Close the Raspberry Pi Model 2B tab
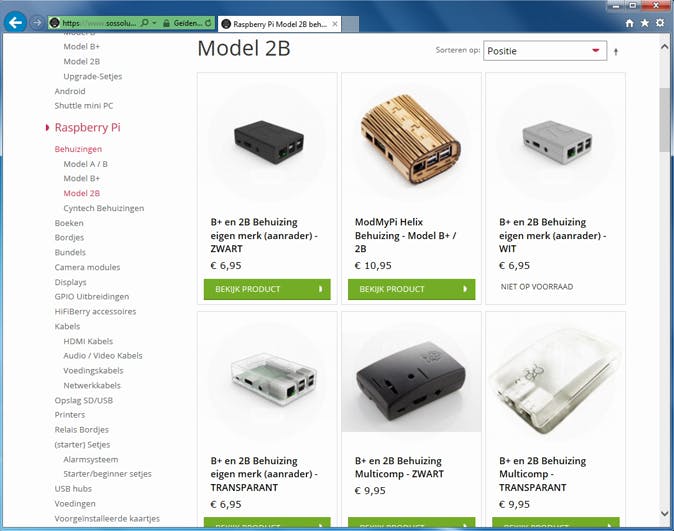Screen dimensions: 674x531 coord(335,24)
